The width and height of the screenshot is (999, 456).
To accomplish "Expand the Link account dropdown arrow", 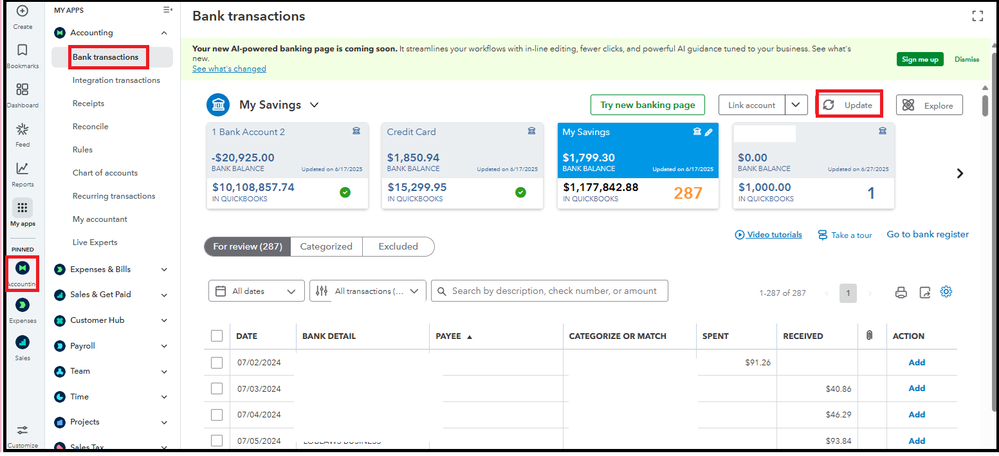I will point(796,105).
